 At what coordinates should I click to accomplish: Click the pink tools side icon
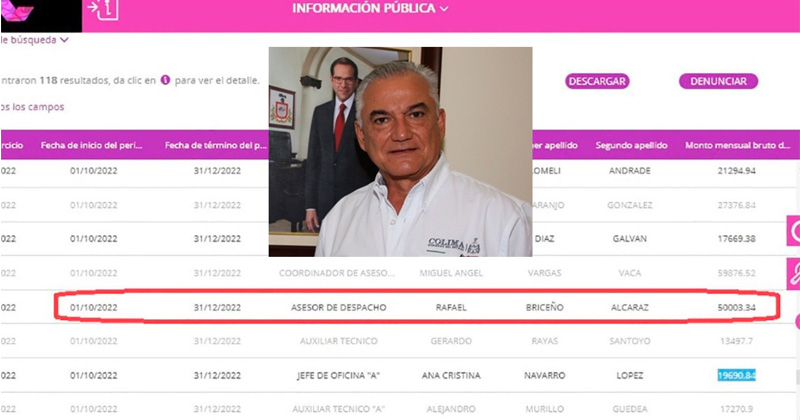pyautogui.click(x=793, y=274)
